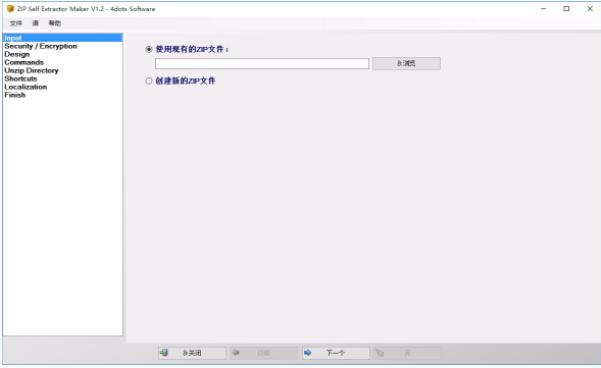Image resolution: width=601 pixels, height=368 pixels.
Task: Click the ZIP Self Extractor Maker title icon
Action: 10,8
